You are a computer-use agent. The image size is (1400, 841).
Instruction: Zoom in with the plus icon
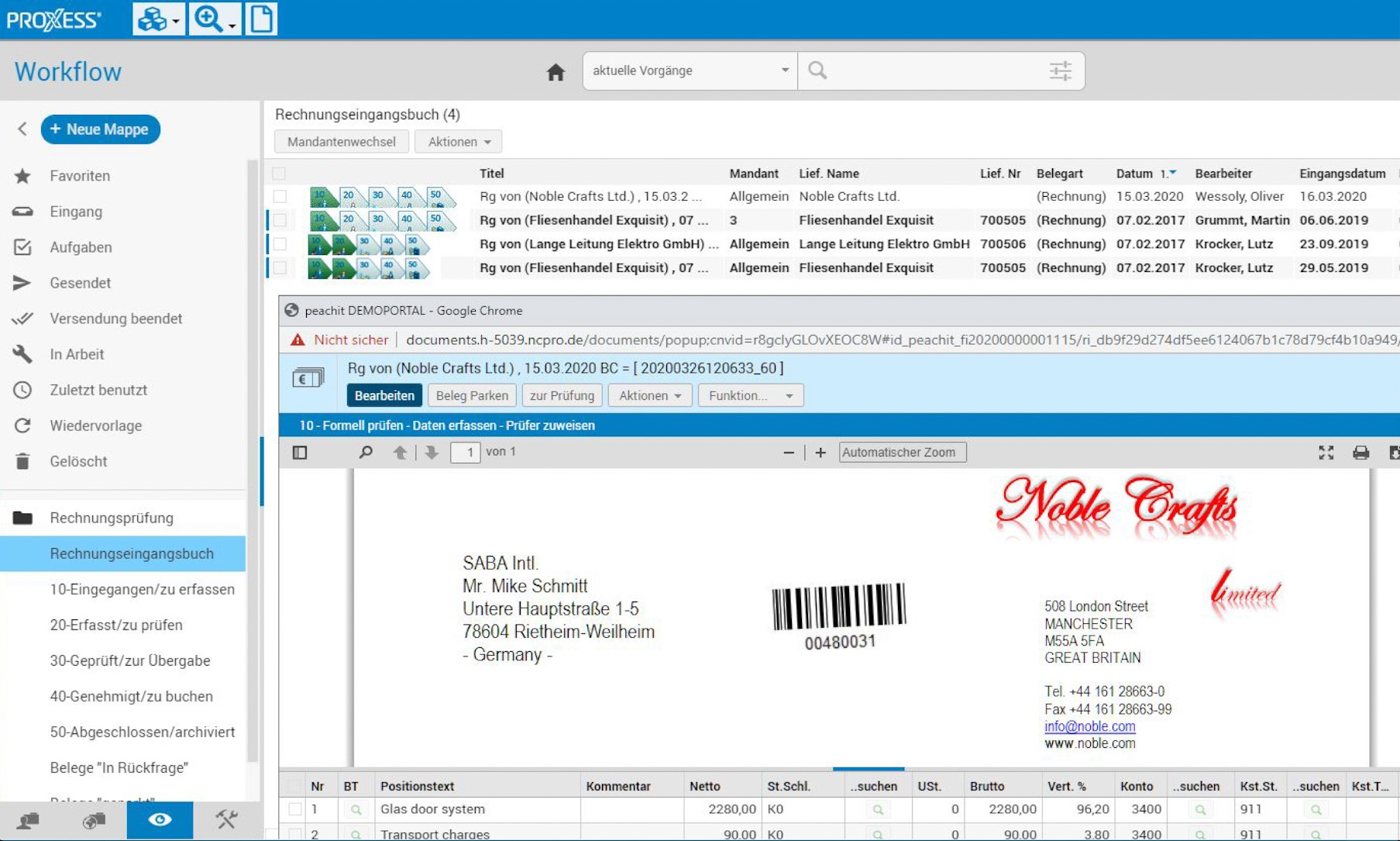click(x=820, y=453)
